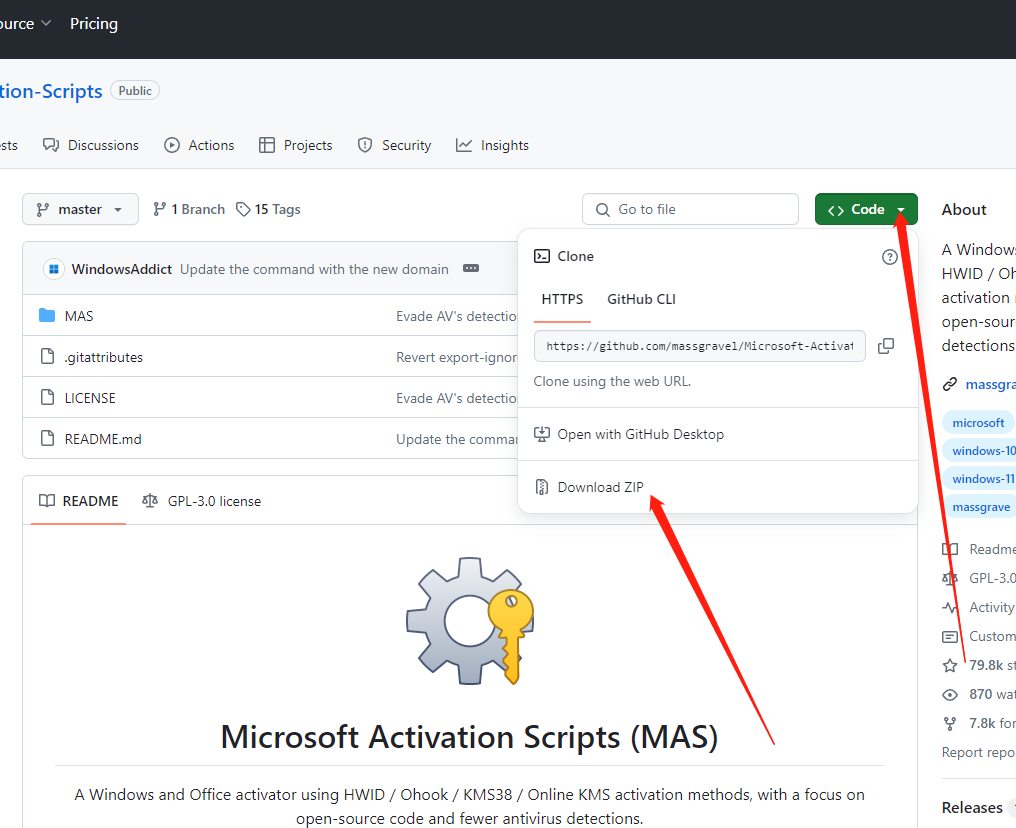Open the massgrave website link in About

pos(990,384)
